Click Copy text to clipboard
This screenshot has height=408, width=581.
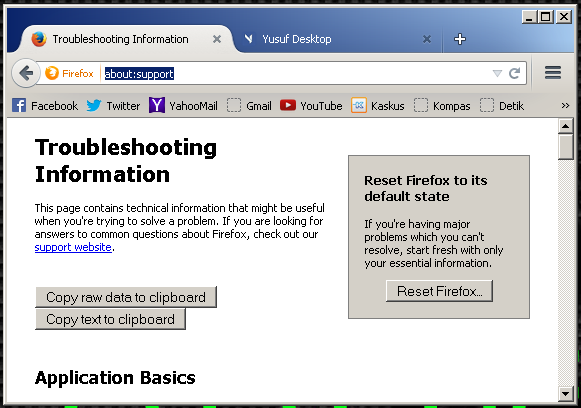tap(110, 319)
